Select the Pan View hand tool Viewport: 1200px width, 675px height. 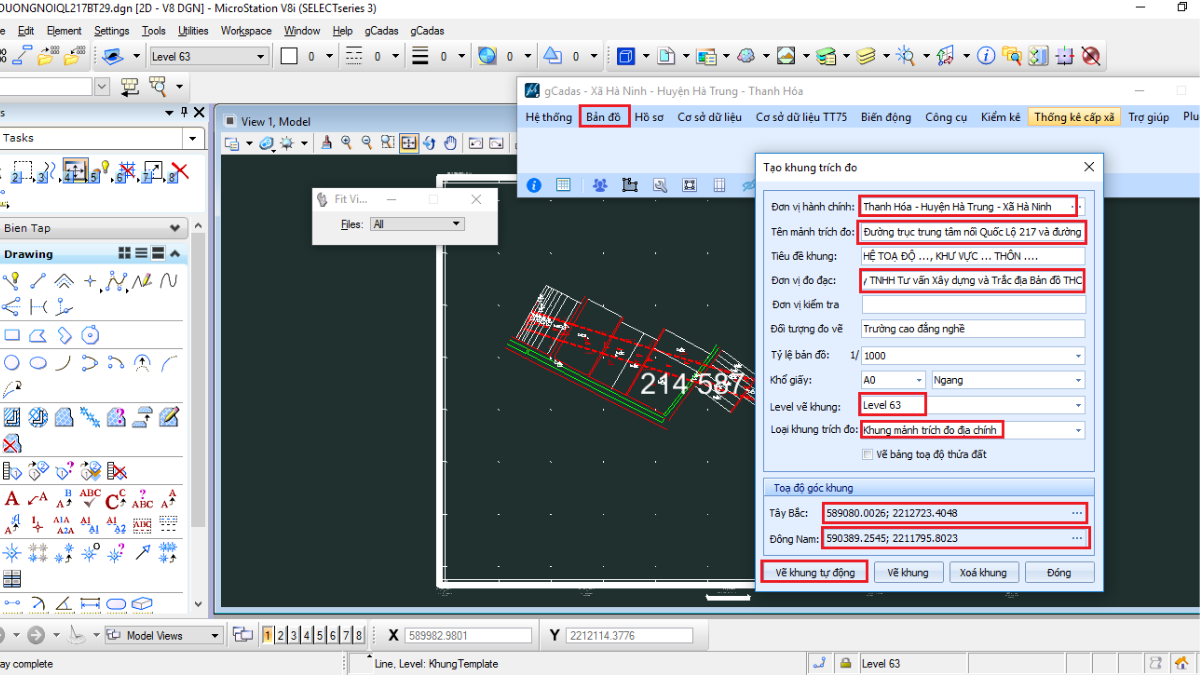click(451, 143)
